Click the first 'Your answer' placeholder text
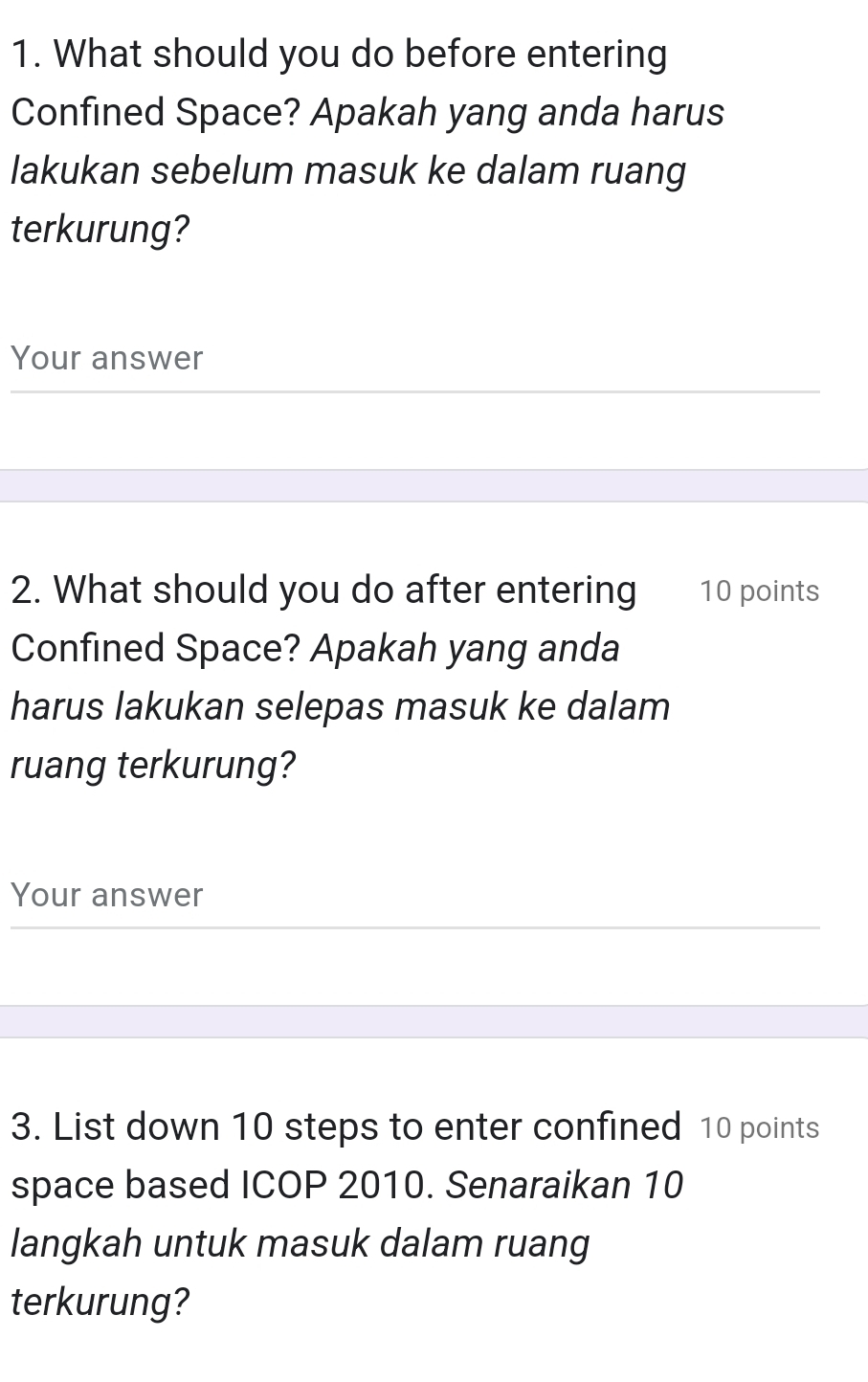Image resolution: width=868 pixels, height=1382 pixels. (x=105, y=358)
